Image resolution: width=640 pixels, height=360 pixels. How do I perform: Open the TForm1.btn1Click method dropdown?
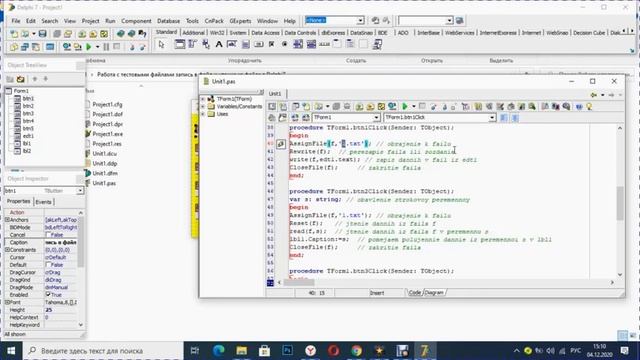(x=492, y=118)
